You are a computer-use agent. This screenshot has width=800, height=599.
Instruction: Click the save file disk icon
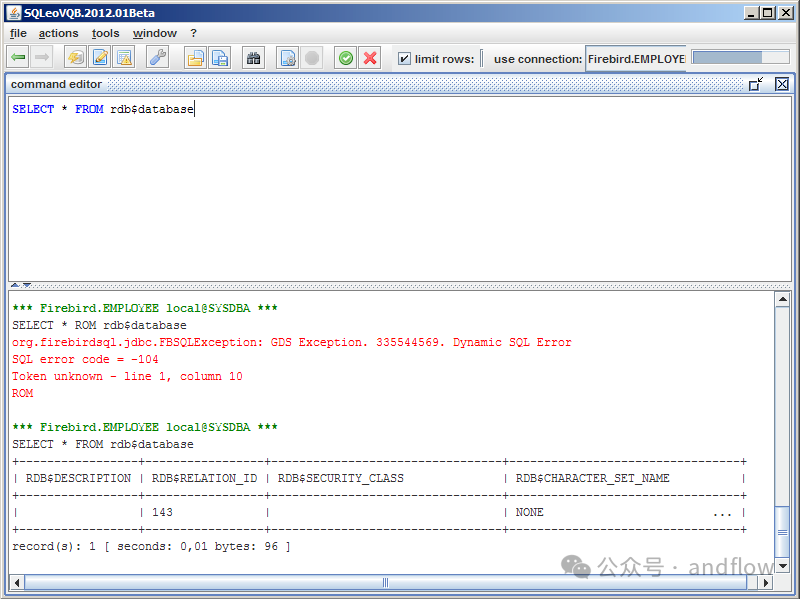(219, 58)
